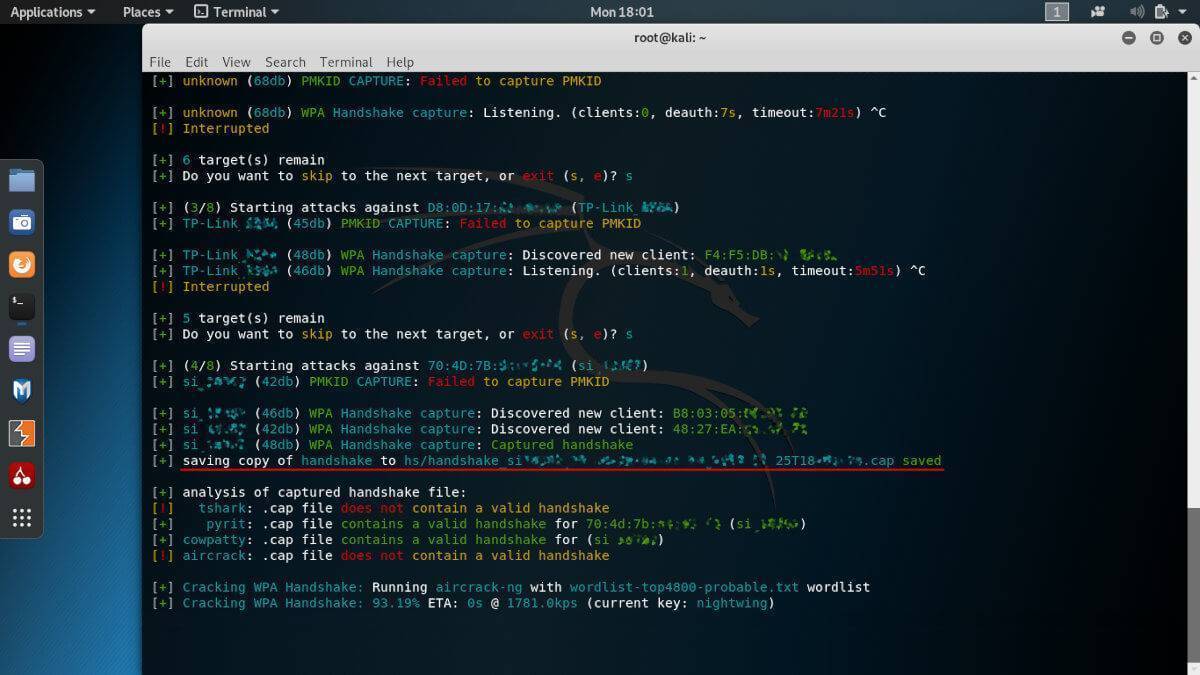Open the system status menu arrow
Screen dimensions: 1200x675
tap(1184, 12)
